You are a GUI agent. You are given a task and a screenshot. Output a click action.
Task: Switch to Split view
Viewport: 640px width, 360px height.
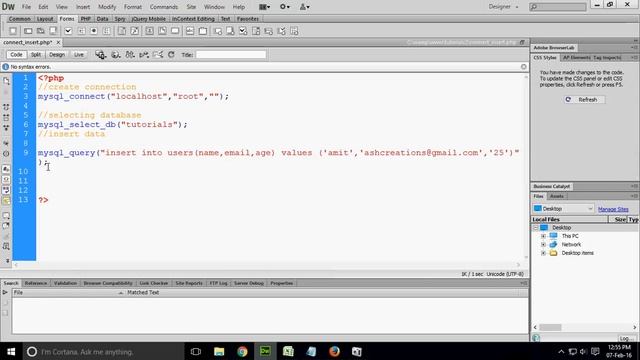click(36, 54)
